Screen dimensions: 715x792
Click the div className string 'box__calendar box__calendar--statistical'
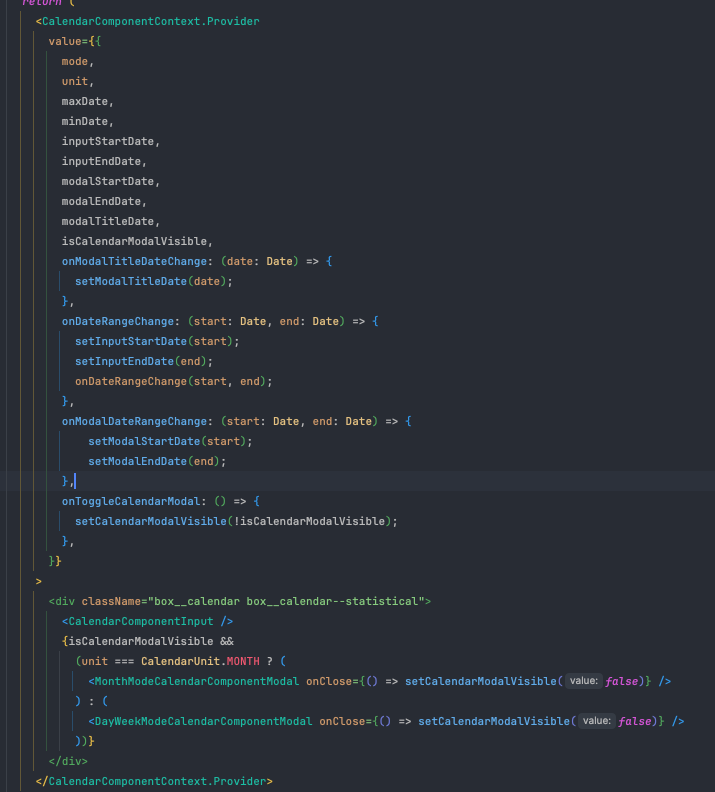coord(286,602)
